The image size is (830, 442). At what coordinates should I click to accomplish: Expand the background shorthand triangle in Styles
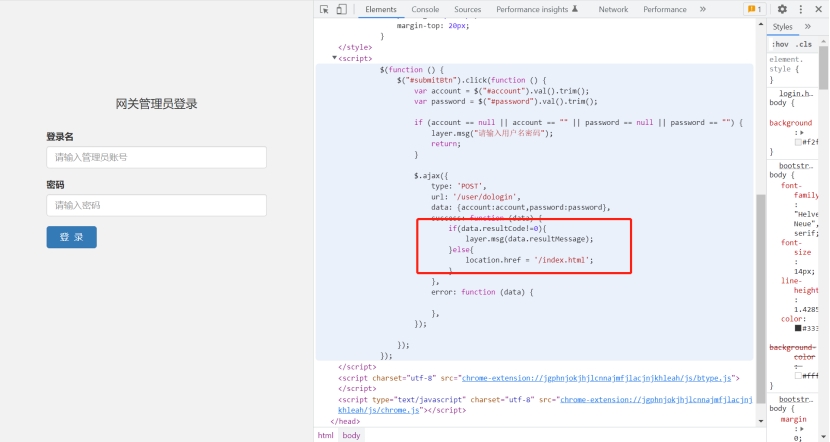(802, 132)
